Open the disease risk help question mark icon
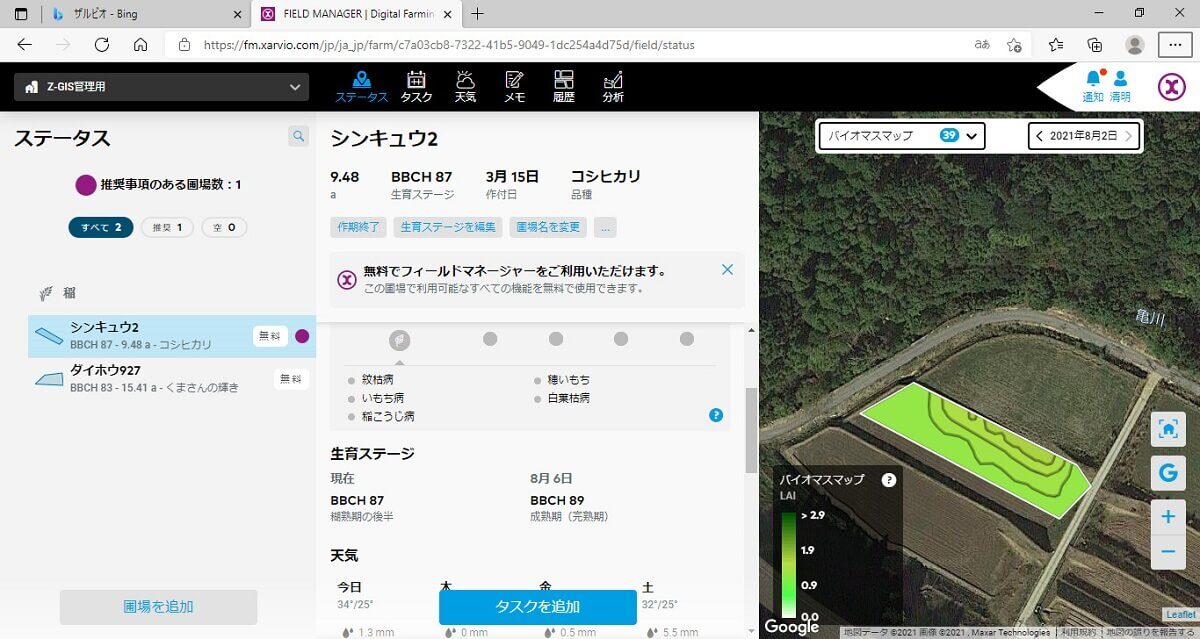The height and width of the screenshot is (639, 1200). (x=714, y=416)
